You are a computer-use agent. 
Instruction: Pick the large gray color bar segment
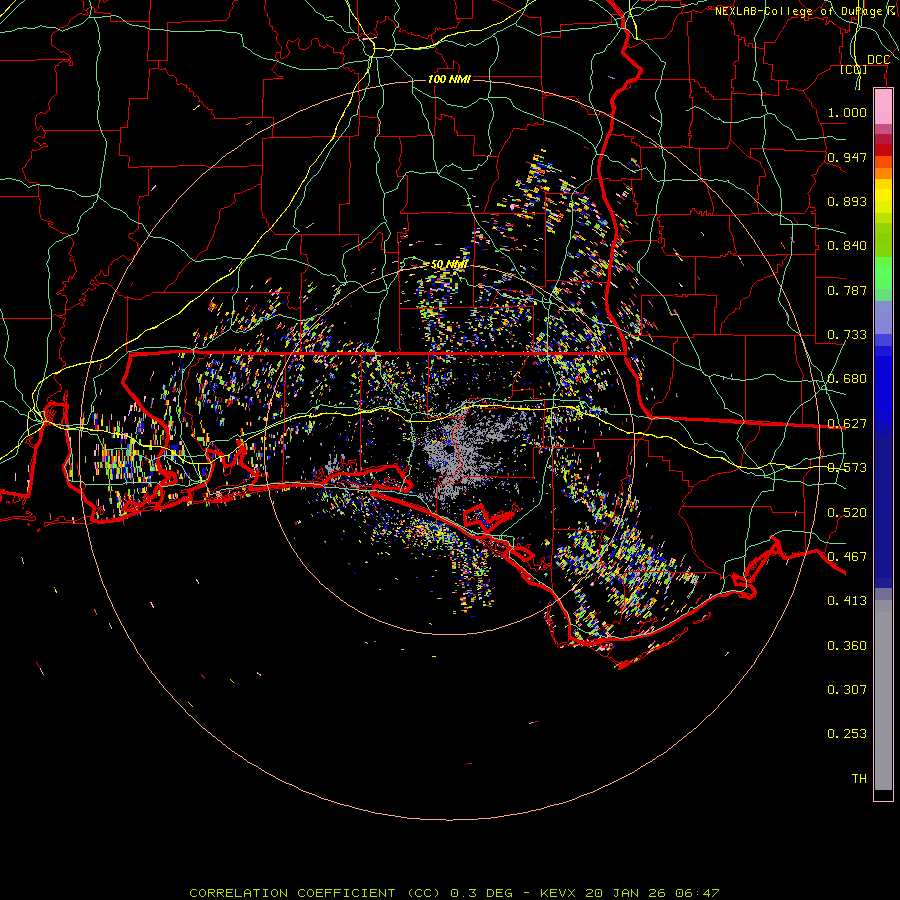(x=883, y=695)
